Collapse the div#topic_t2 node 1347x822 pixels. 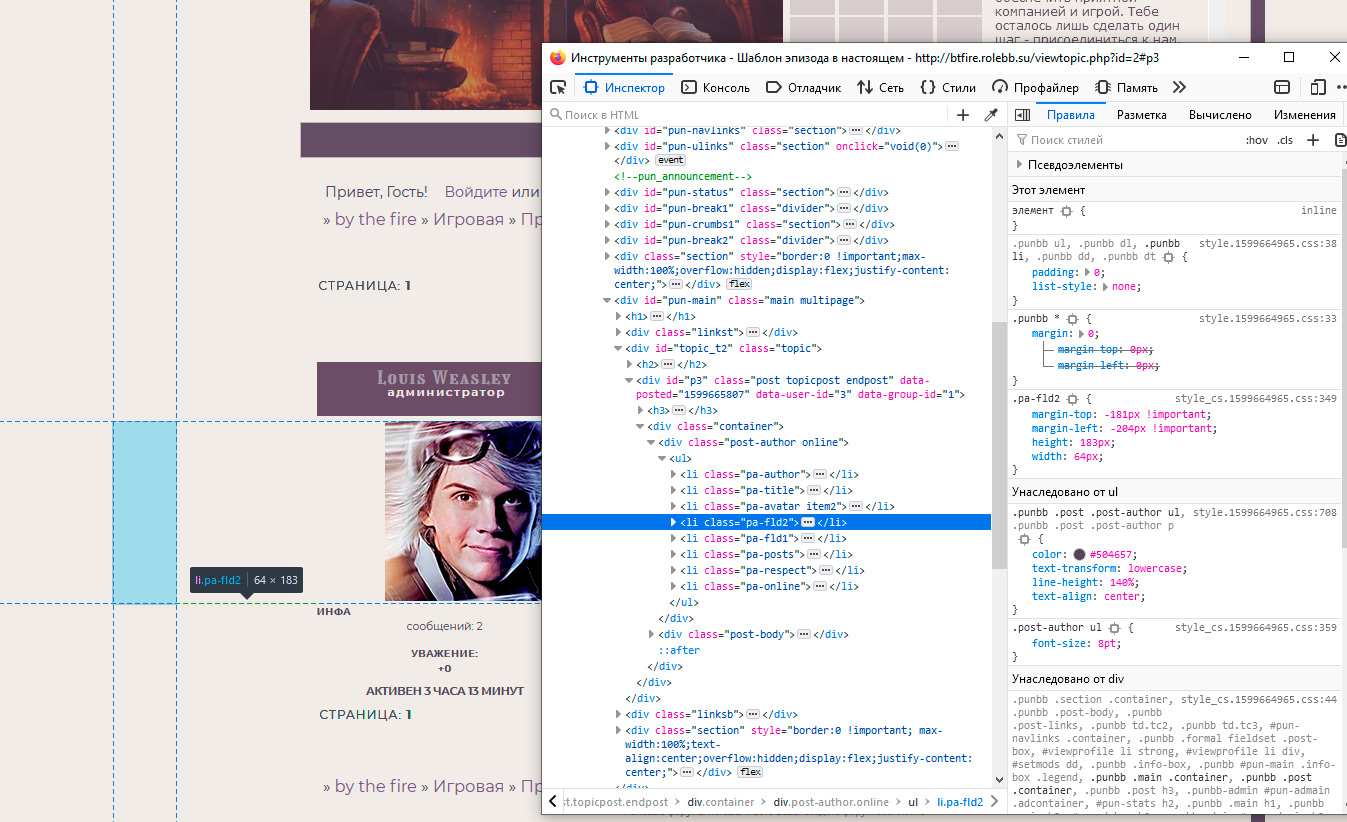(x=618, y=348)
